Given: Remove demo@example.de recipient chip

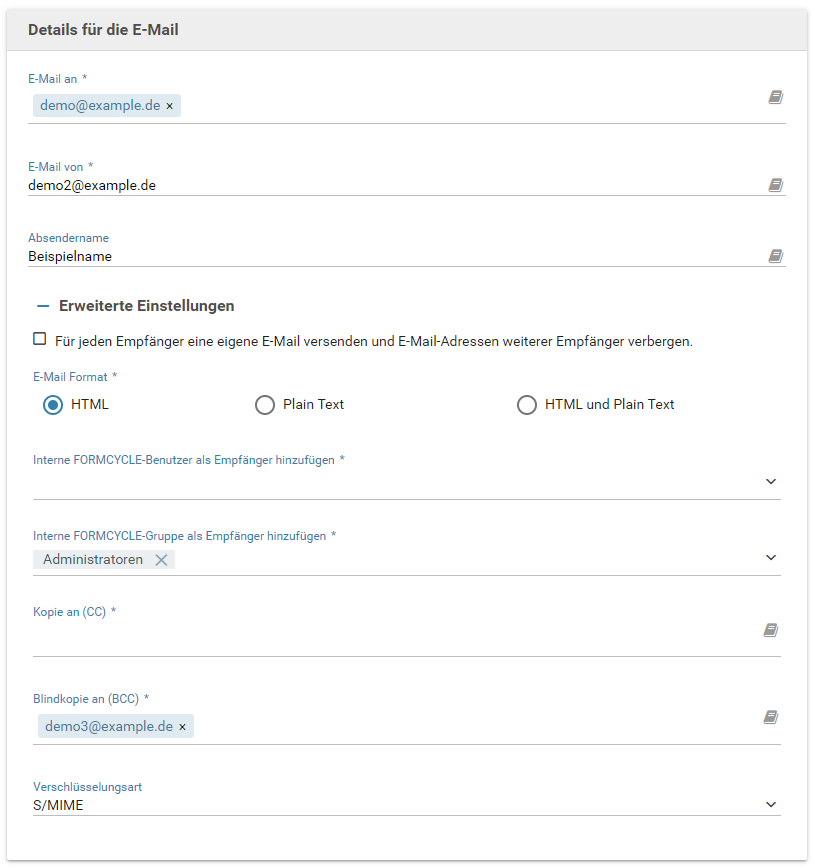Looking at the screenshot, I should click(x=169, y=106).
